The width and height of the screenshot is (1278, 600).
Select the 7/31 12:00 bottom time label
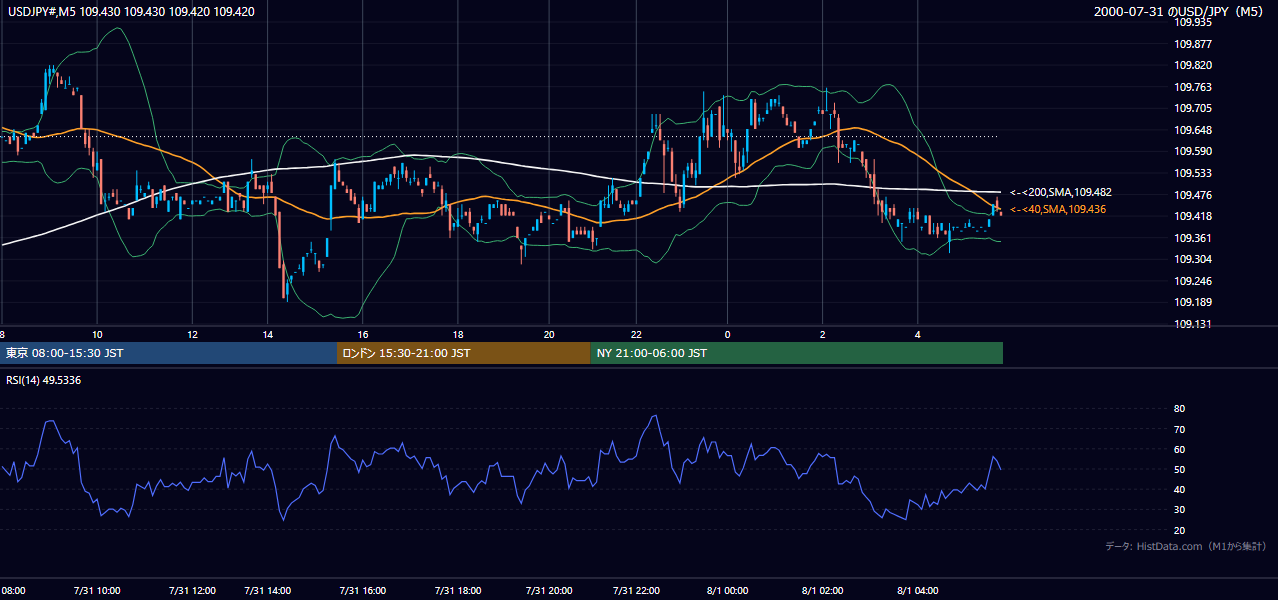[x=192, y=591]
